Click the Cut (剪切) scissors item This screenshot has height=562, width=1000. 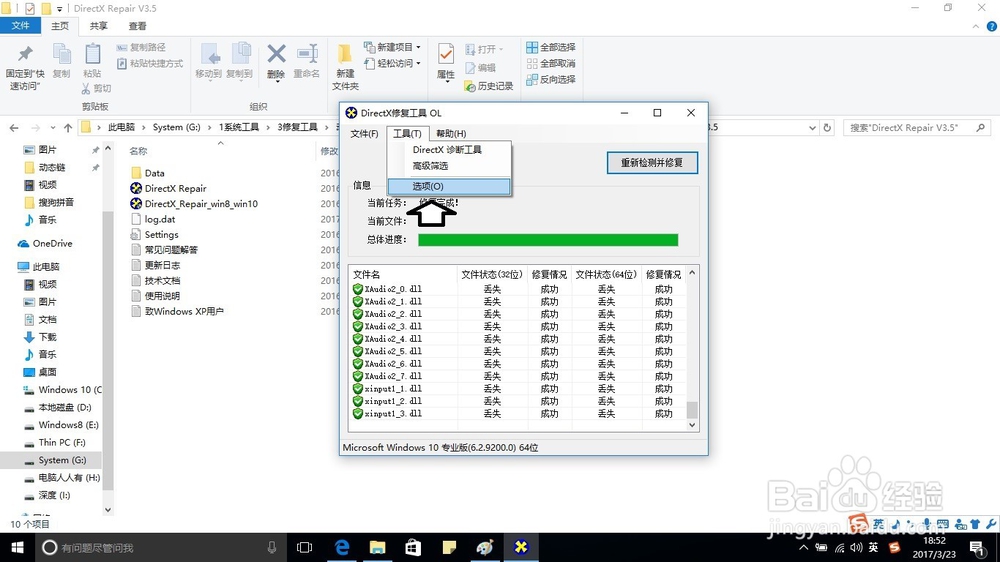(x=96, y=88)
